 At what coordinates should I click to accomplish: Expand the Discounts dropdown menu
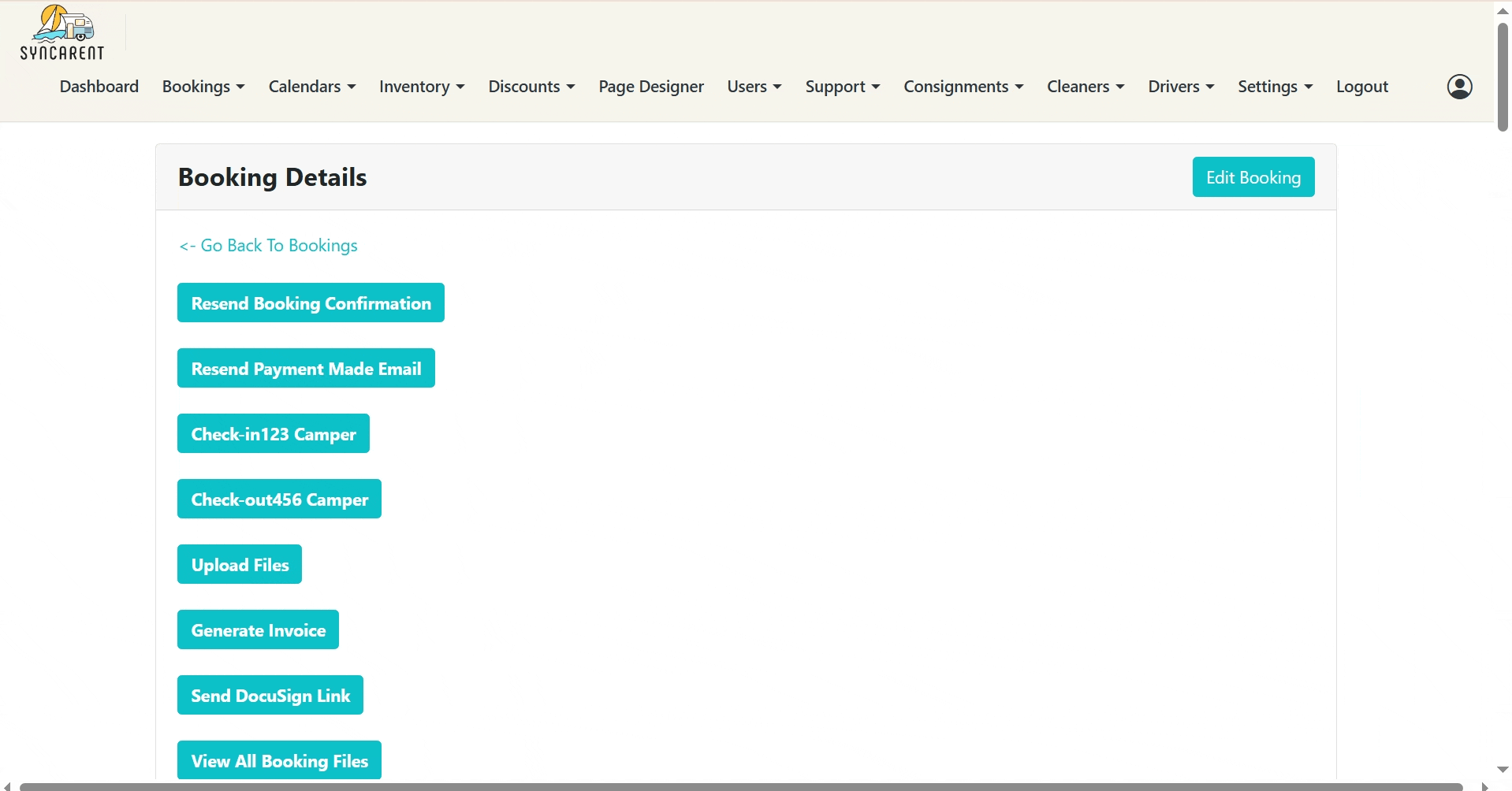pyautogui.click(x=531, y=87)
